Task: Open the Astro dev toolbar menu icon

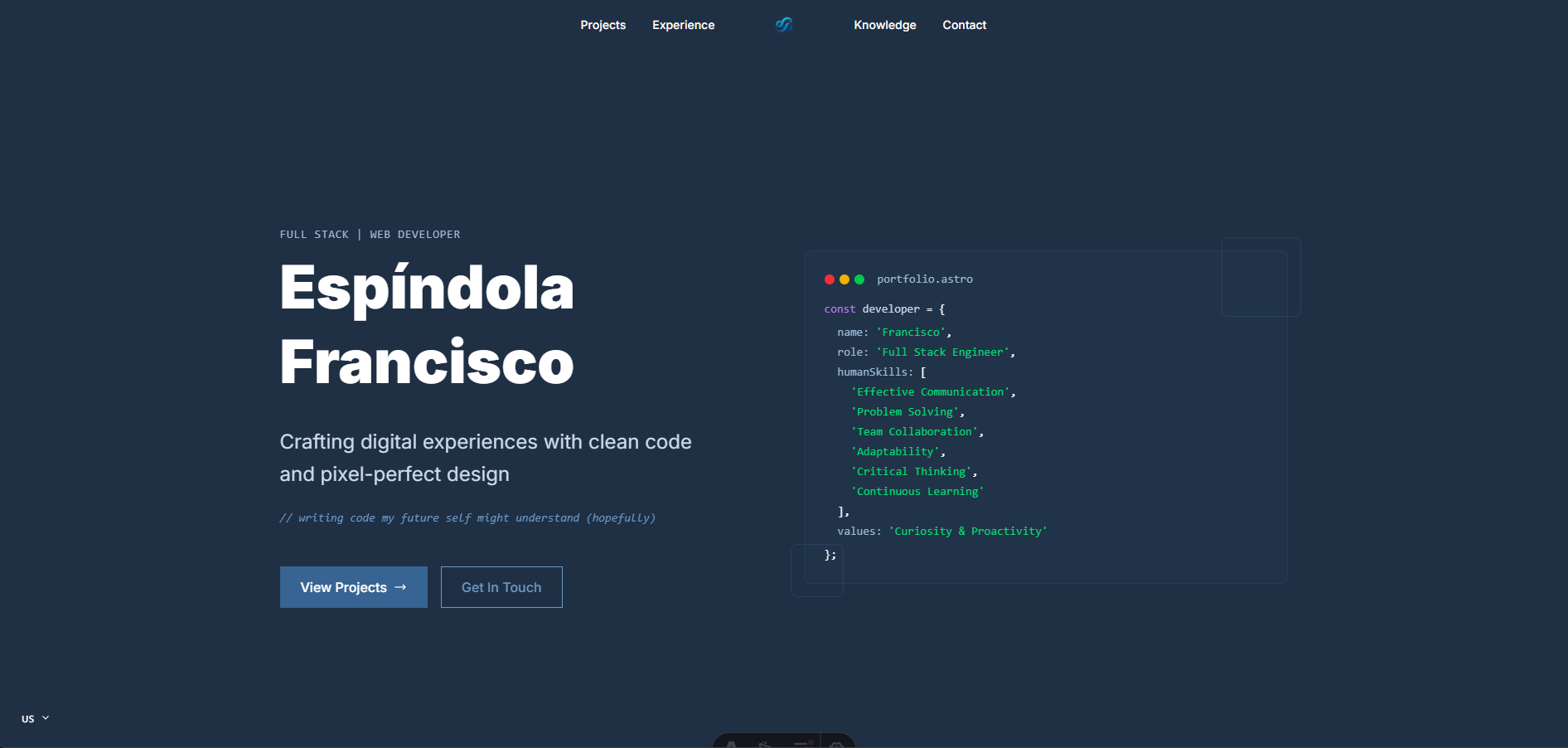Action: 731,745
